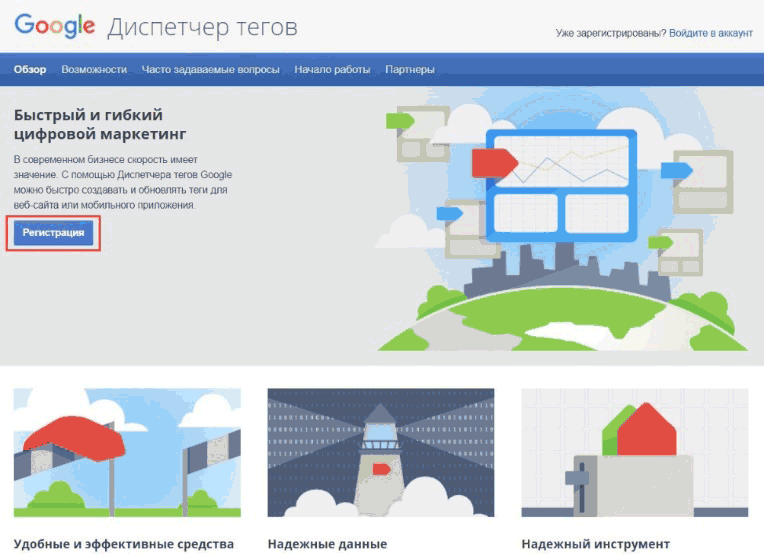Open the lighthouse data illustration

[381, 452]
